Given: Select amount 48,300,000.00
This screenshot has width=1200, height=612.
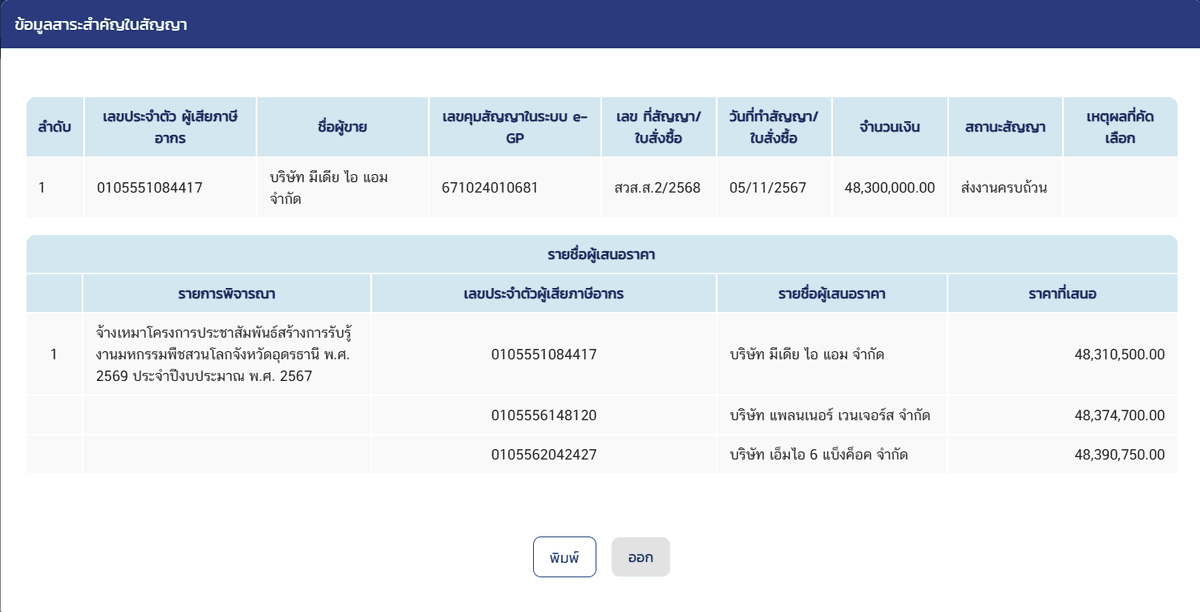Looking at the screenshot, I should (890, 187).
